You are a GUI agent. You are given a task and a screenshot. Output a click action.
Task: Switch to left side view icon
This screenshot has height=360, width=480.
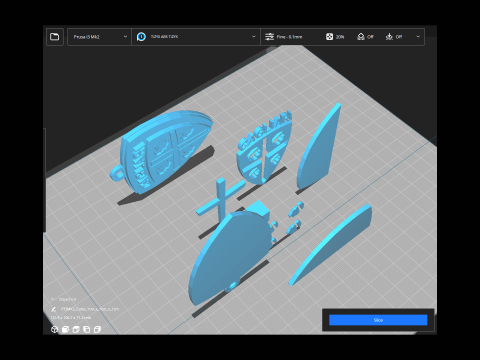tap(87, 329)
